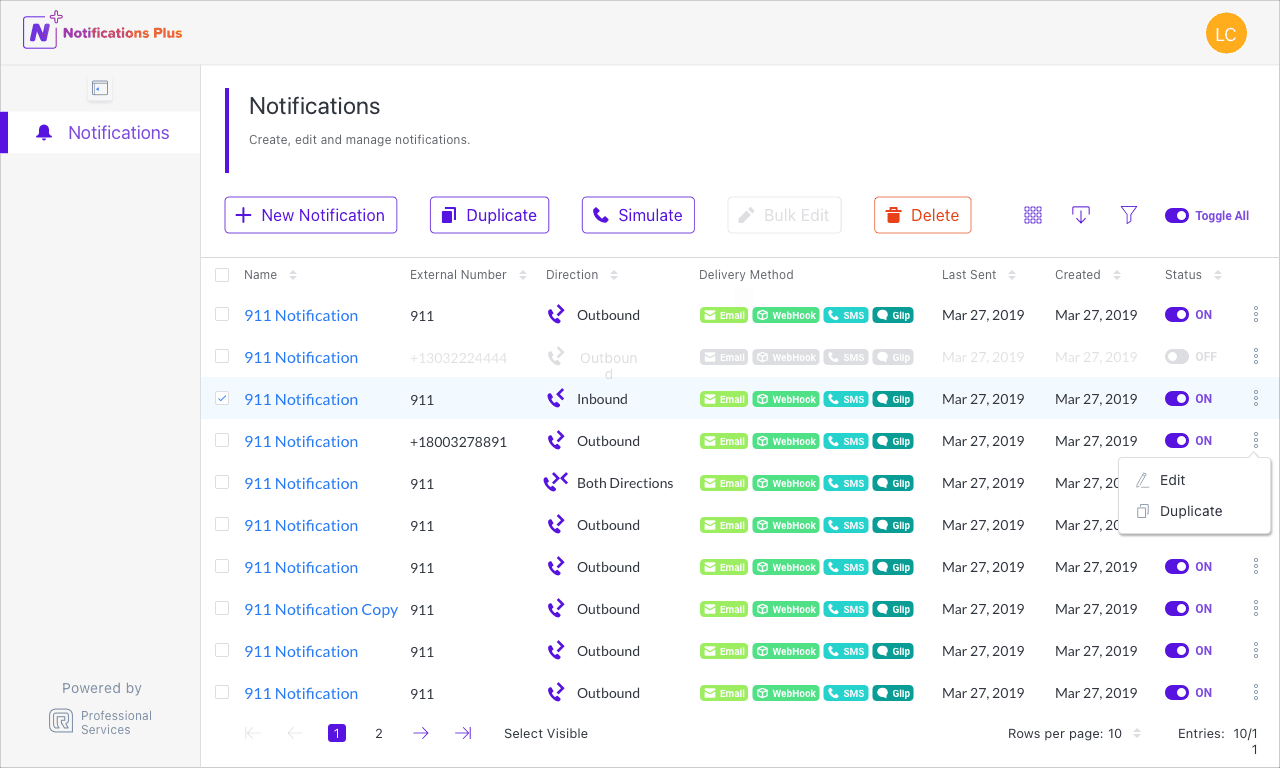Open the 911 Notification Copy link
The width and height of the screenshot is (1280, 768).
(x=321, y=609)
